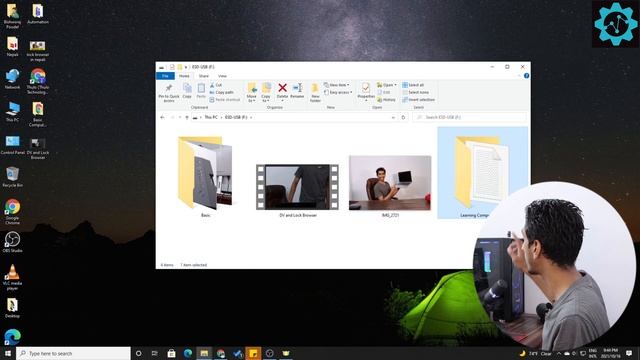
Task: Click Paste shortcut in ribbon
Action: [225, 100]
